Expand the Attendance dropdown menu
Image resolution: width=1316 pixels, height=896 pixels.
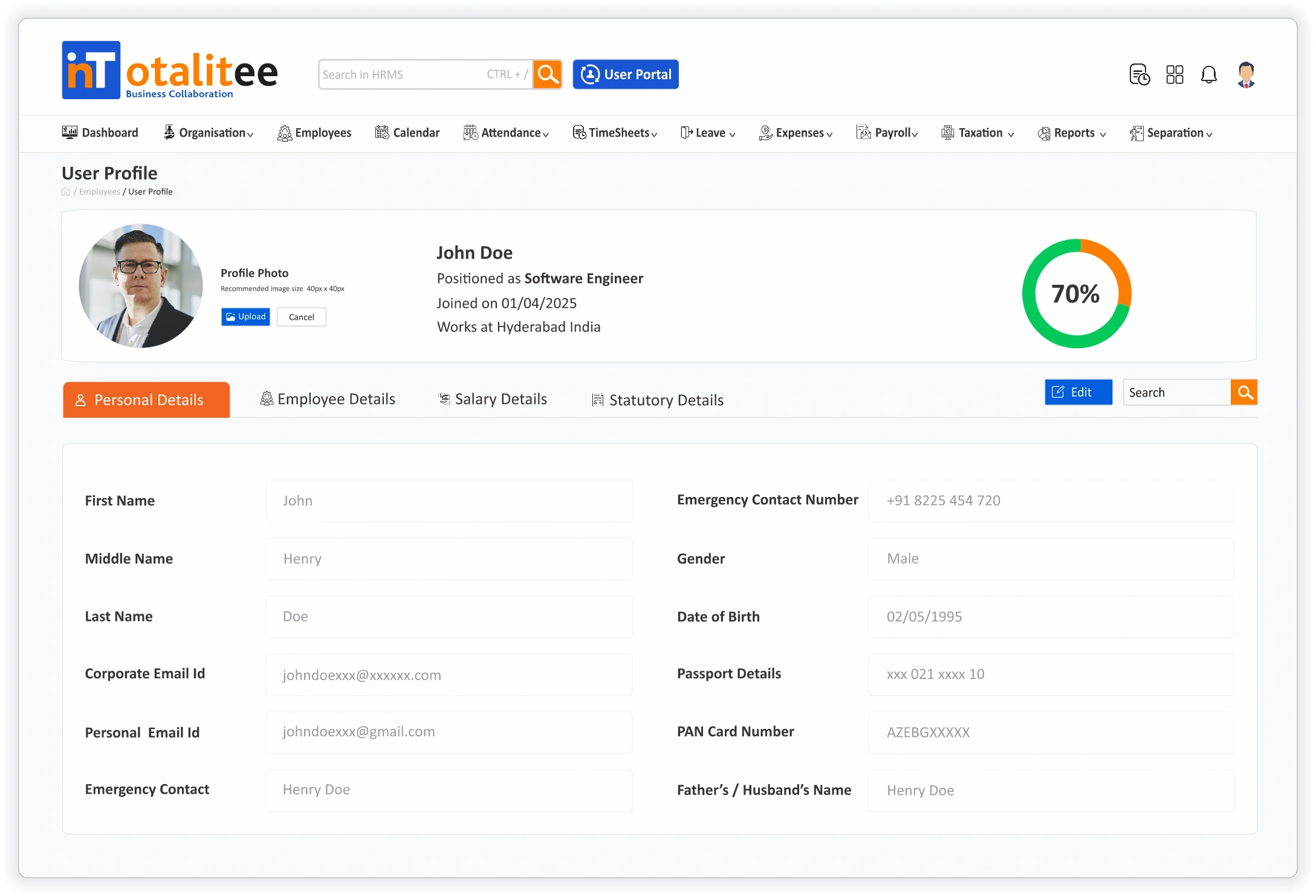(x=506, y=133)
